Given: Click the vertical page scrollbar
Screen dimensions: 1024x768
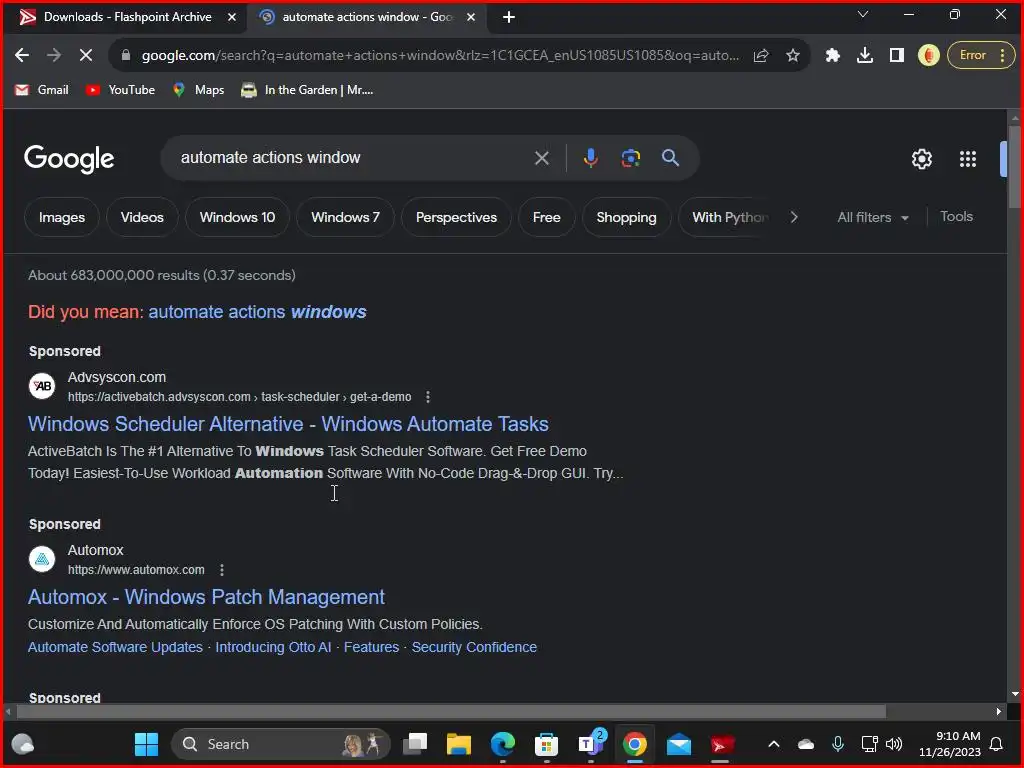Looking at the screenshot, I should [x=1014, y=167].
